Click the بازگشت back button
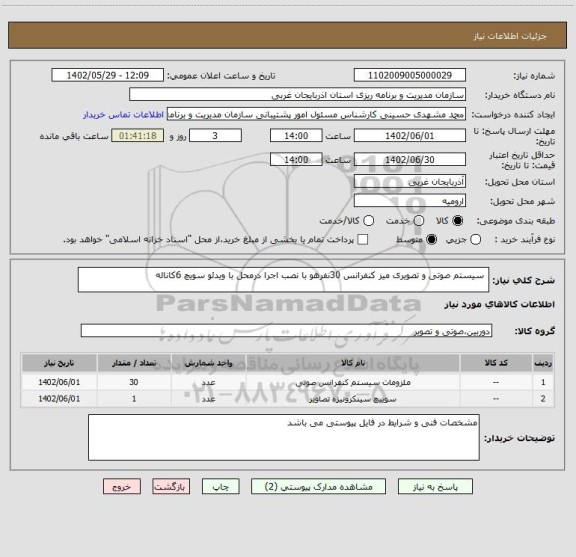 [x=171, y=487]
